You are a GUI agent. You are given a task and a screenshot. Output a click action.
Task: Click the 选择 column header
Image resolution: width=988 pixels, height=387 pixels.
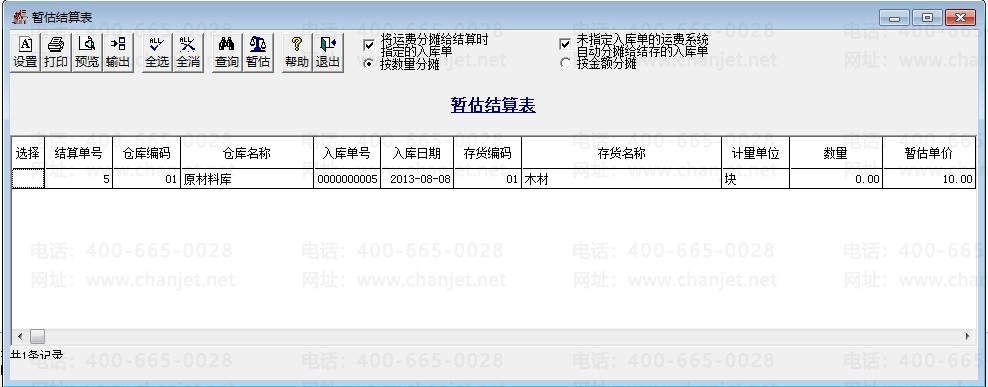[28, 153]
